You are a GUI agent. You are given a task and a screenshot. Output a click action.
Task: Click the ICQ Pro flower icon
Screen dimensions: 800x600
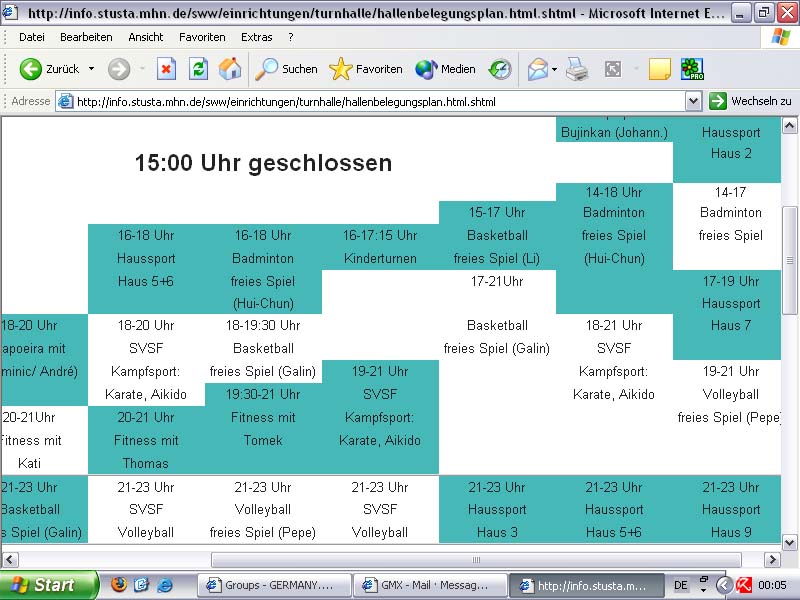(x=692, y=69)
